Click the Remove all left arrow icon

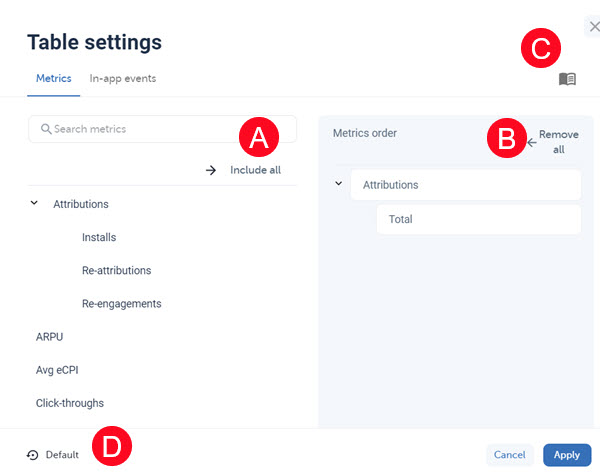coord(532,142)
